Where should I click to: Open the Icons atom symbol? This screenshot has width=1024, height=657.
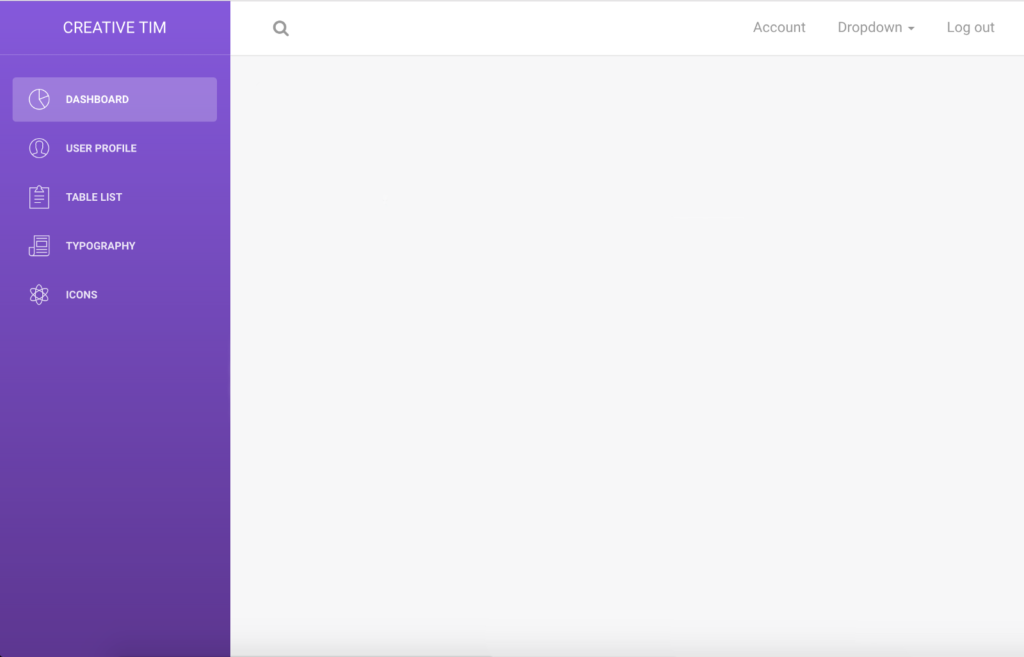pos(39,295)
